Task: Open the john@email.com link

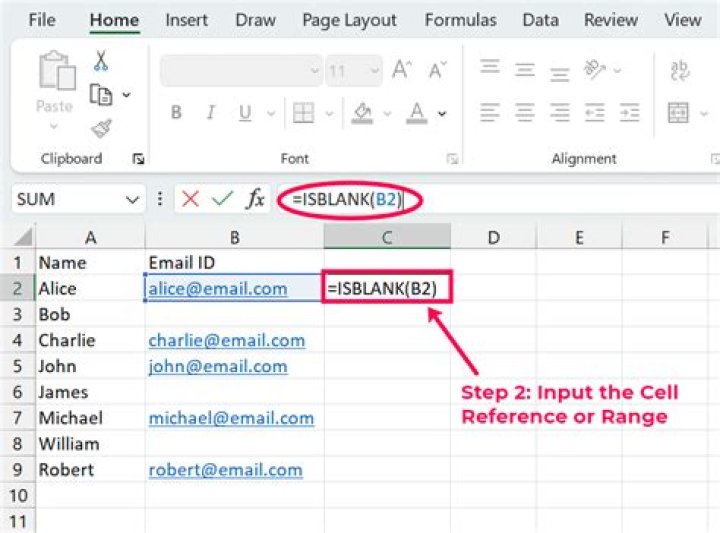Action: pos(218,366)
